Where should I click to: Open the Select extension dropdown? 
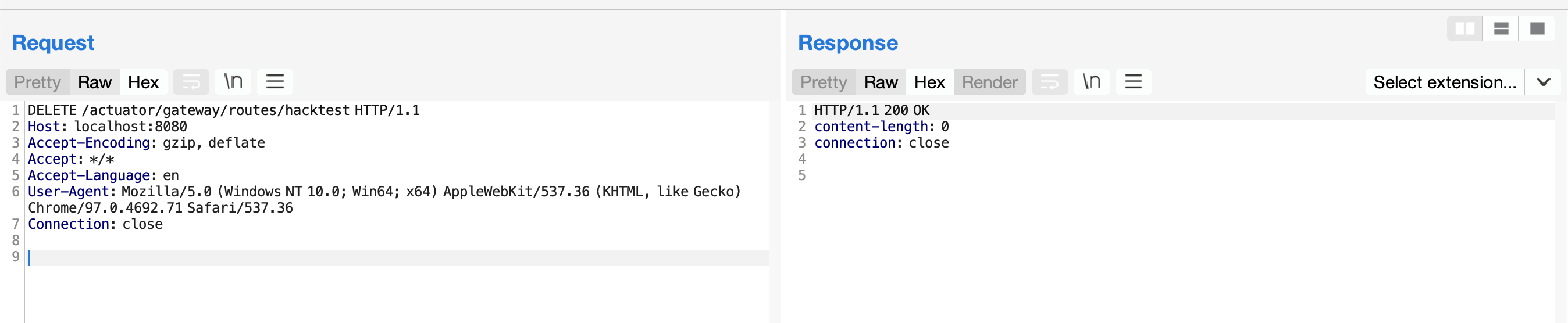pos(1445,82)
